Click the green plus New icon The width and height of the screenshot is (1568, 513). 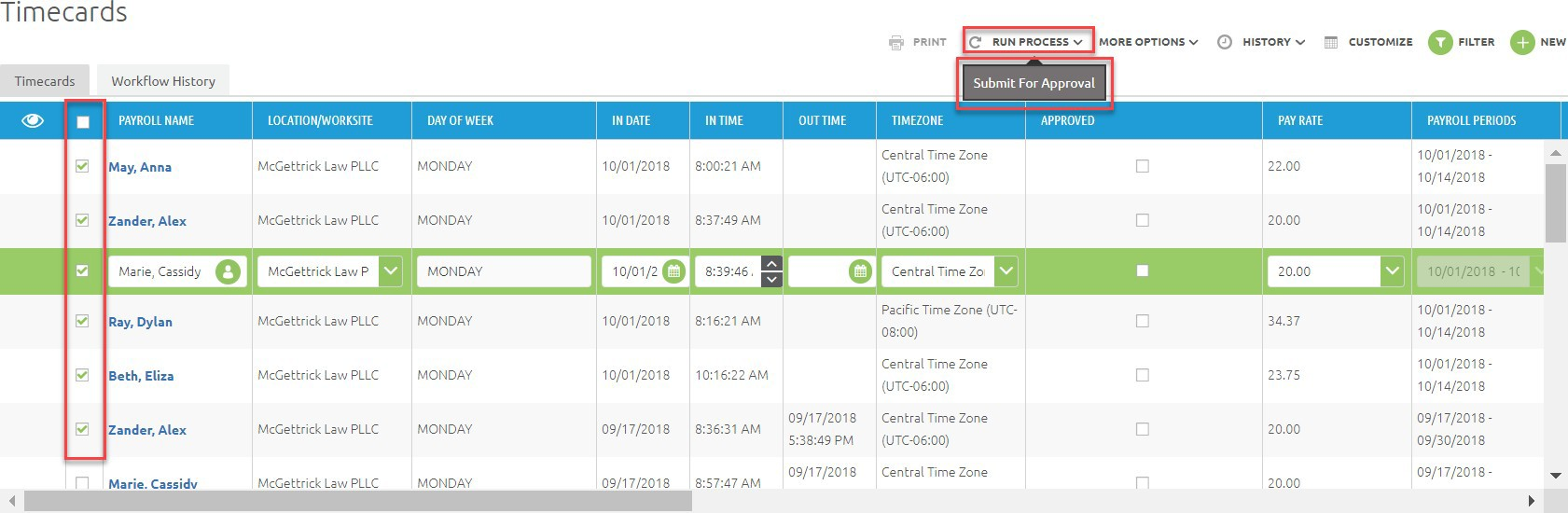pos(1522,42)
